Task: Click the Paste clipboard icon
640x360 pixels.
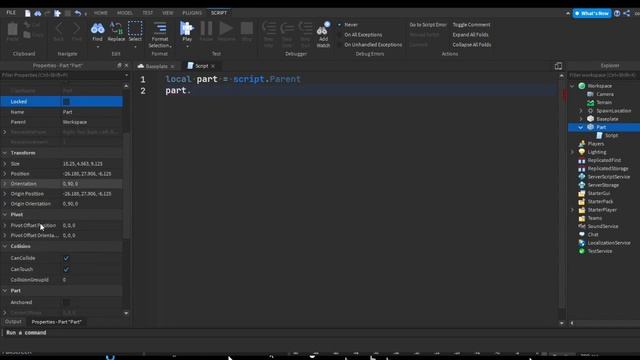Action: (13, 29)
